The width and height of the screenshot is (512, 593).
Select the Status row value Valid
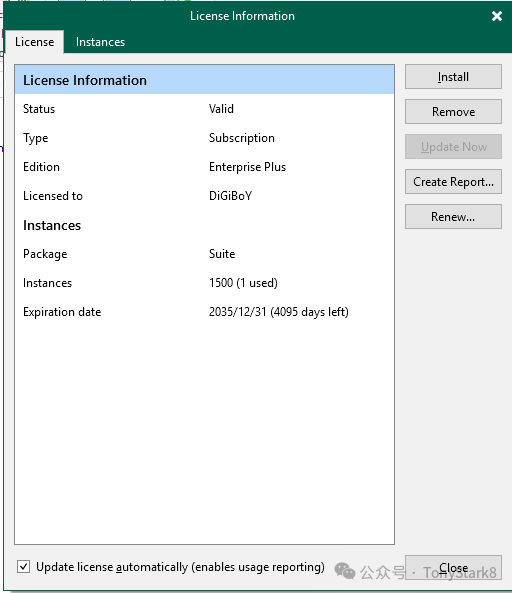[x=221, y=109]
